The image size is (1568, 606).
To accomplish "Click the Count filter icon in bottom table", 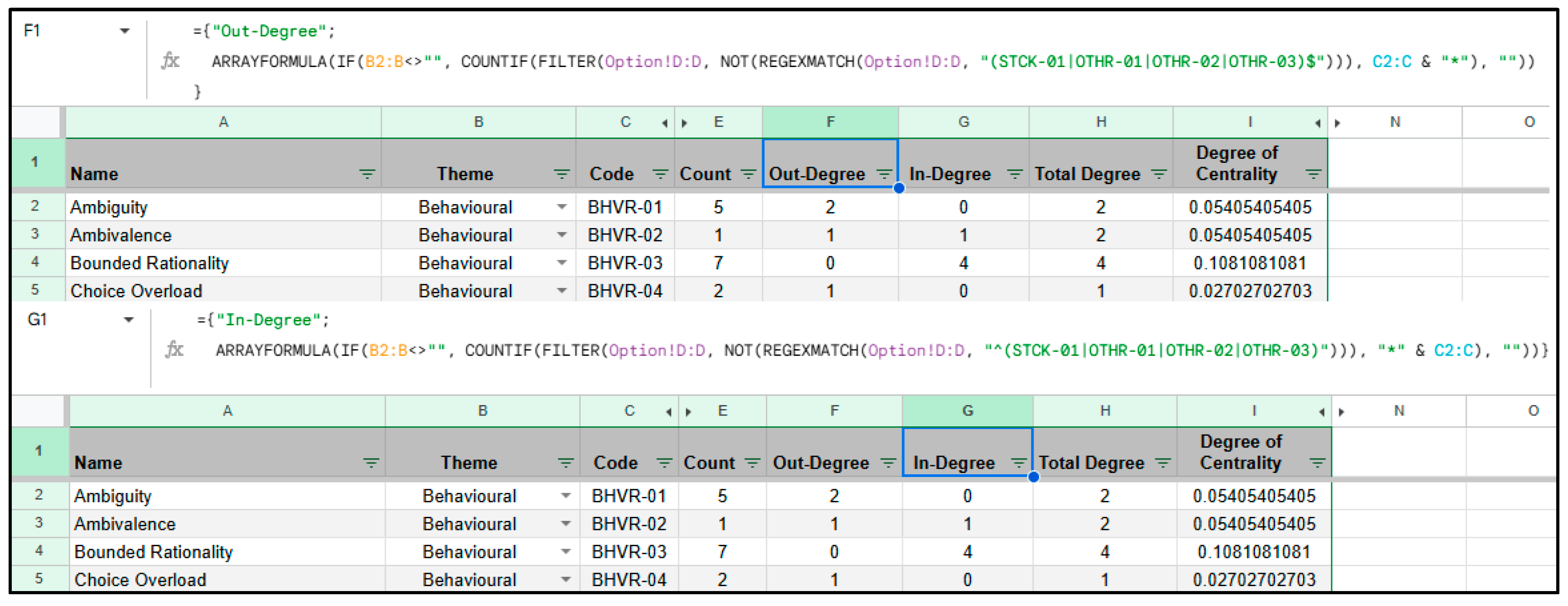I will [x=752, y=463].
